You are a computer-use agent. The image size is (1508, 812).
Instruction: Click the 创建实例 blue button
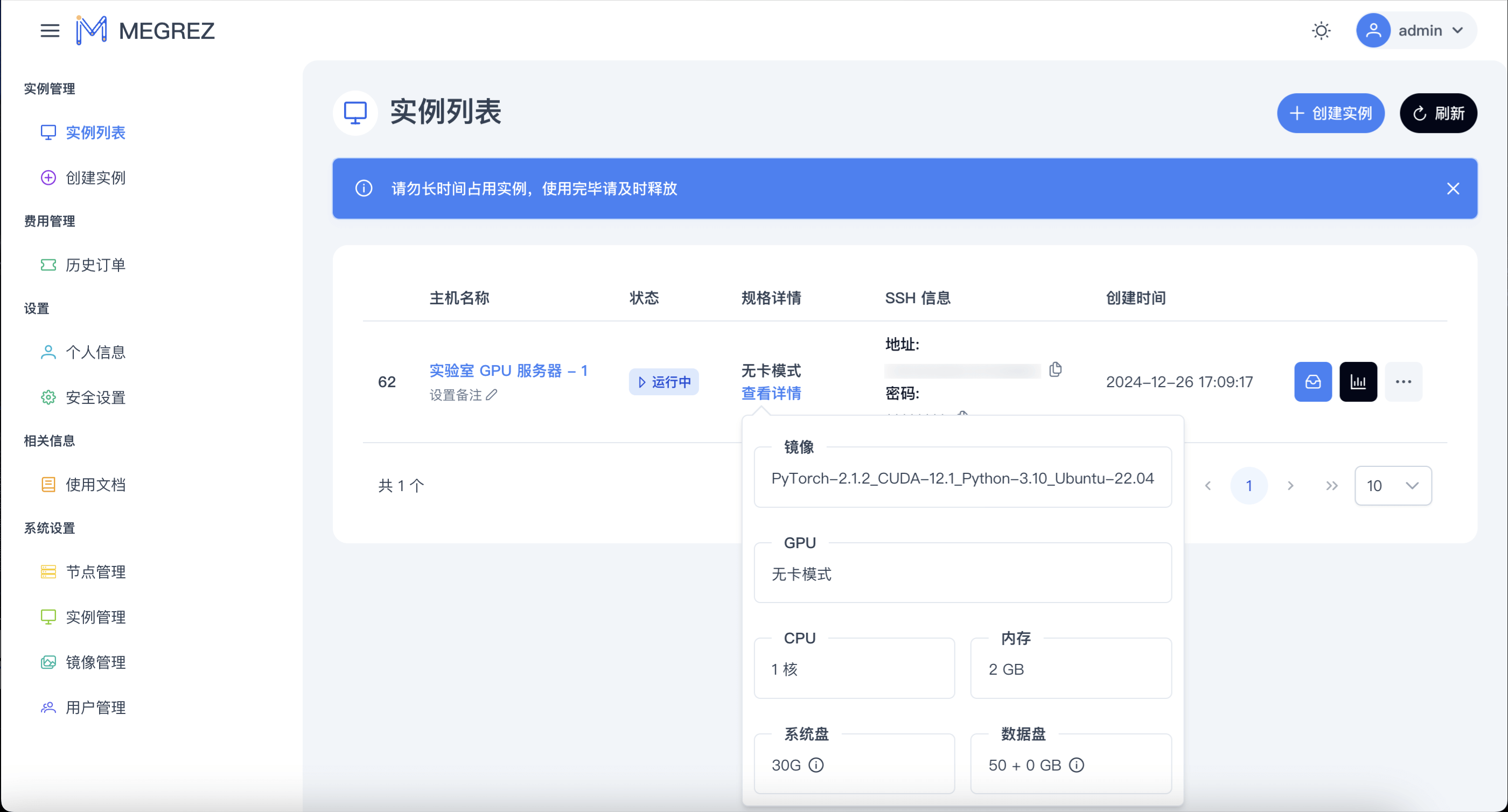click(1330, 113)
